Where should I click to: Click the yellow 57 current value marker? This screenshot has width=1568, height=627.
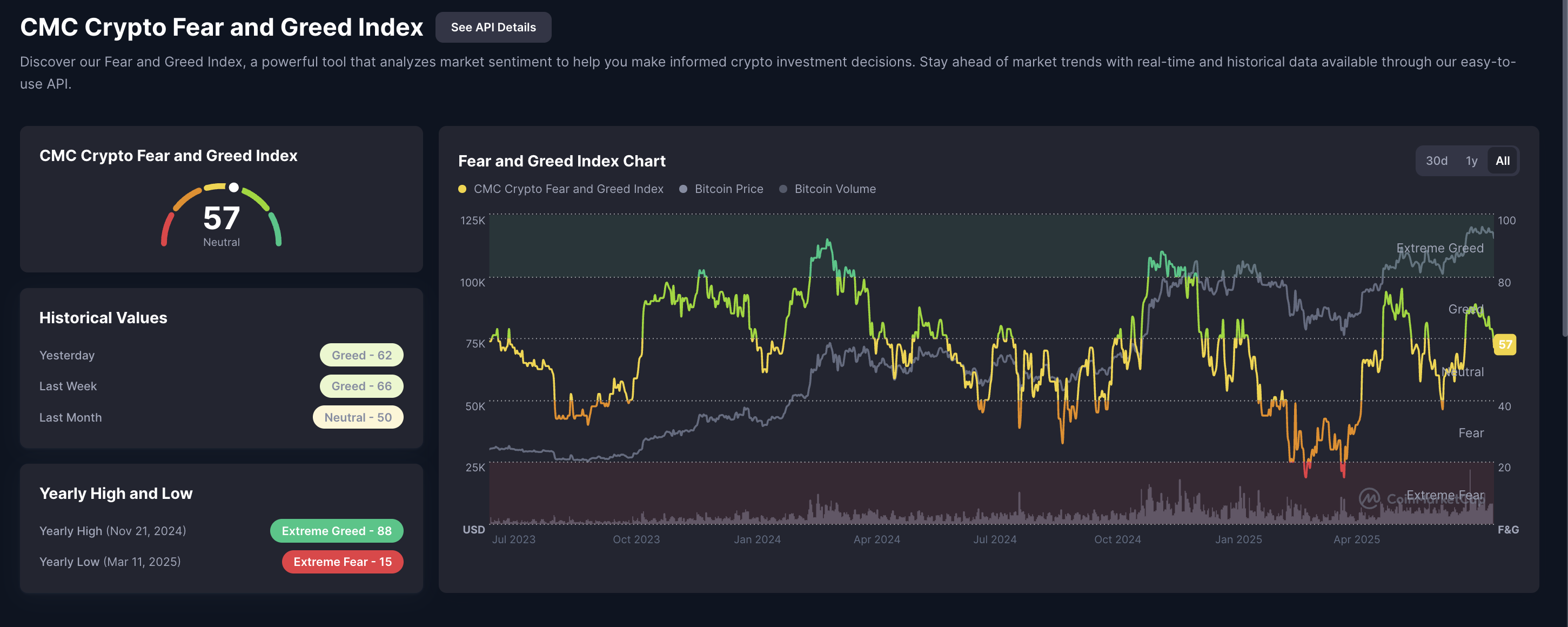[x=1505, y=344]
